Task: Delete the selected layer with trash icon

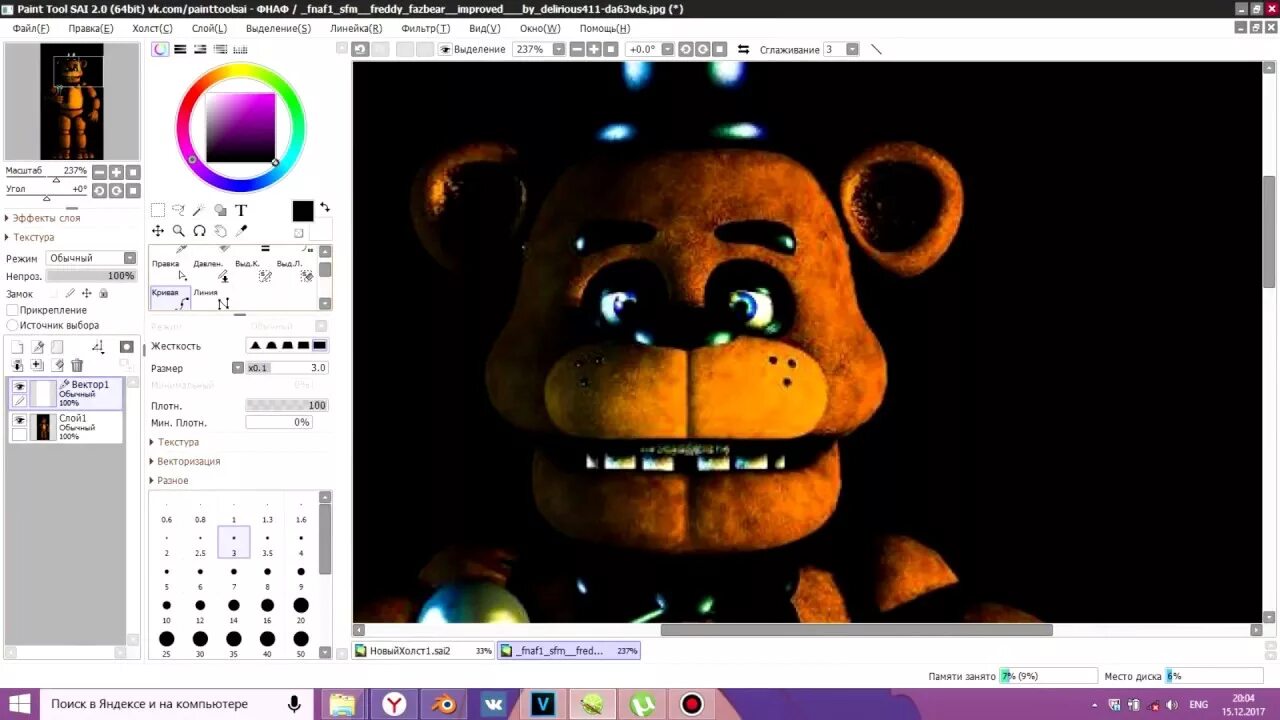Action: [x=77, y=366]
